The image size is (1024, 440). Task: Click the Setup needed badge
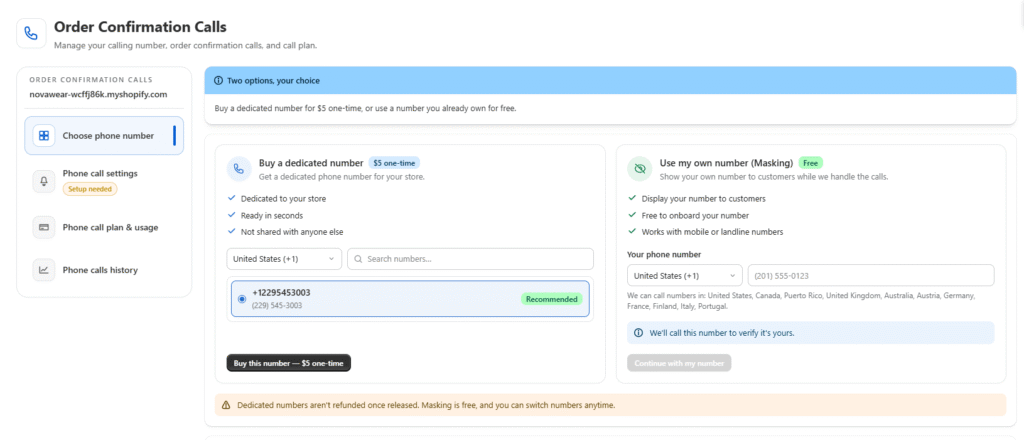(90, 189)
